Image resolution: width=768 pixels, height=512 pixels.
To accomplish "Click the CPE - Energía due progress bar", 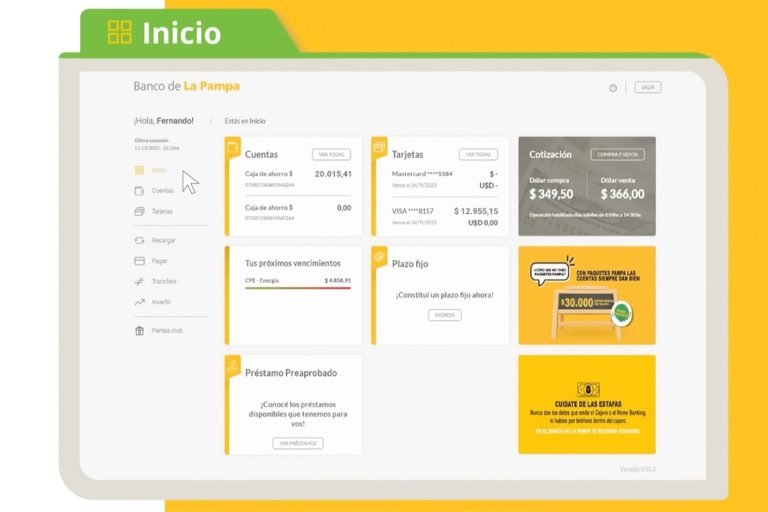I will (298, 288).
